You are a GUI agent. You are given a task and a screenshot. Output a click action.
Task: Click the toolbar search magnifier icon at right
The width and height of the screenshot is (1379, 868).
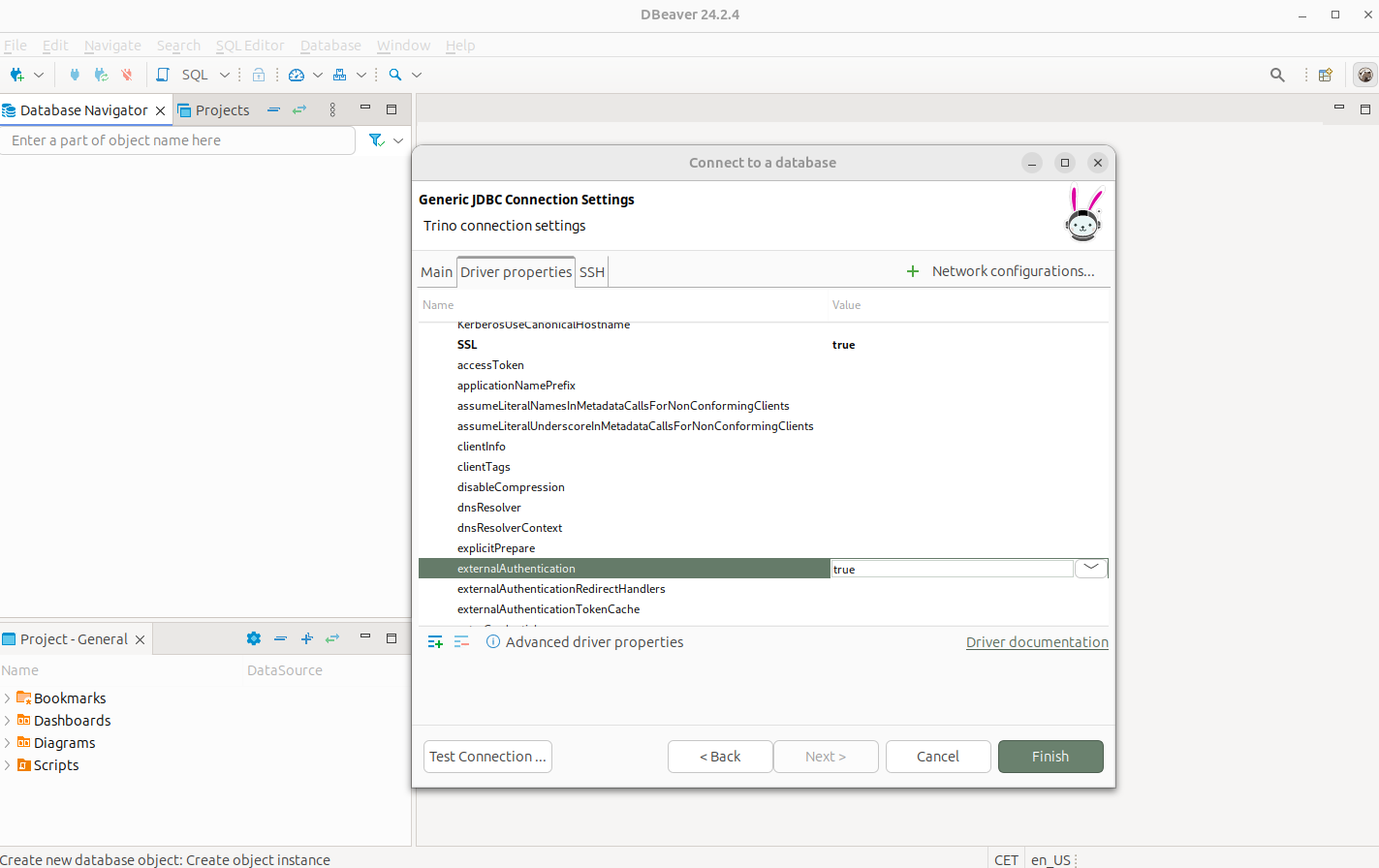pyautogui.click(x=1277, y=75)
